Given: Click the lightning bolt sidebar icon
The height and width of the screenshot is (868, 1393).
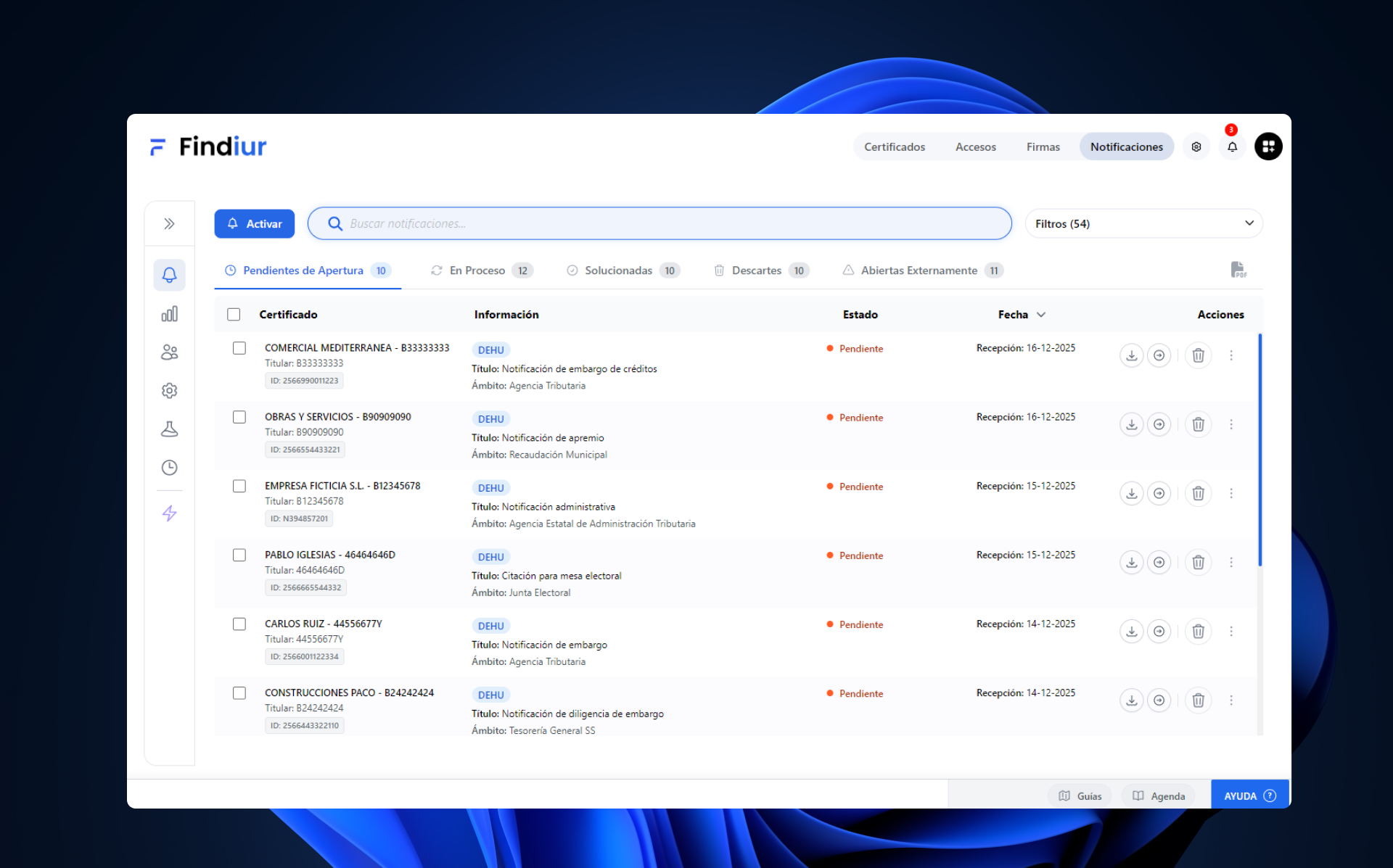Looking at the screenshot, I should tap(169, 513).
